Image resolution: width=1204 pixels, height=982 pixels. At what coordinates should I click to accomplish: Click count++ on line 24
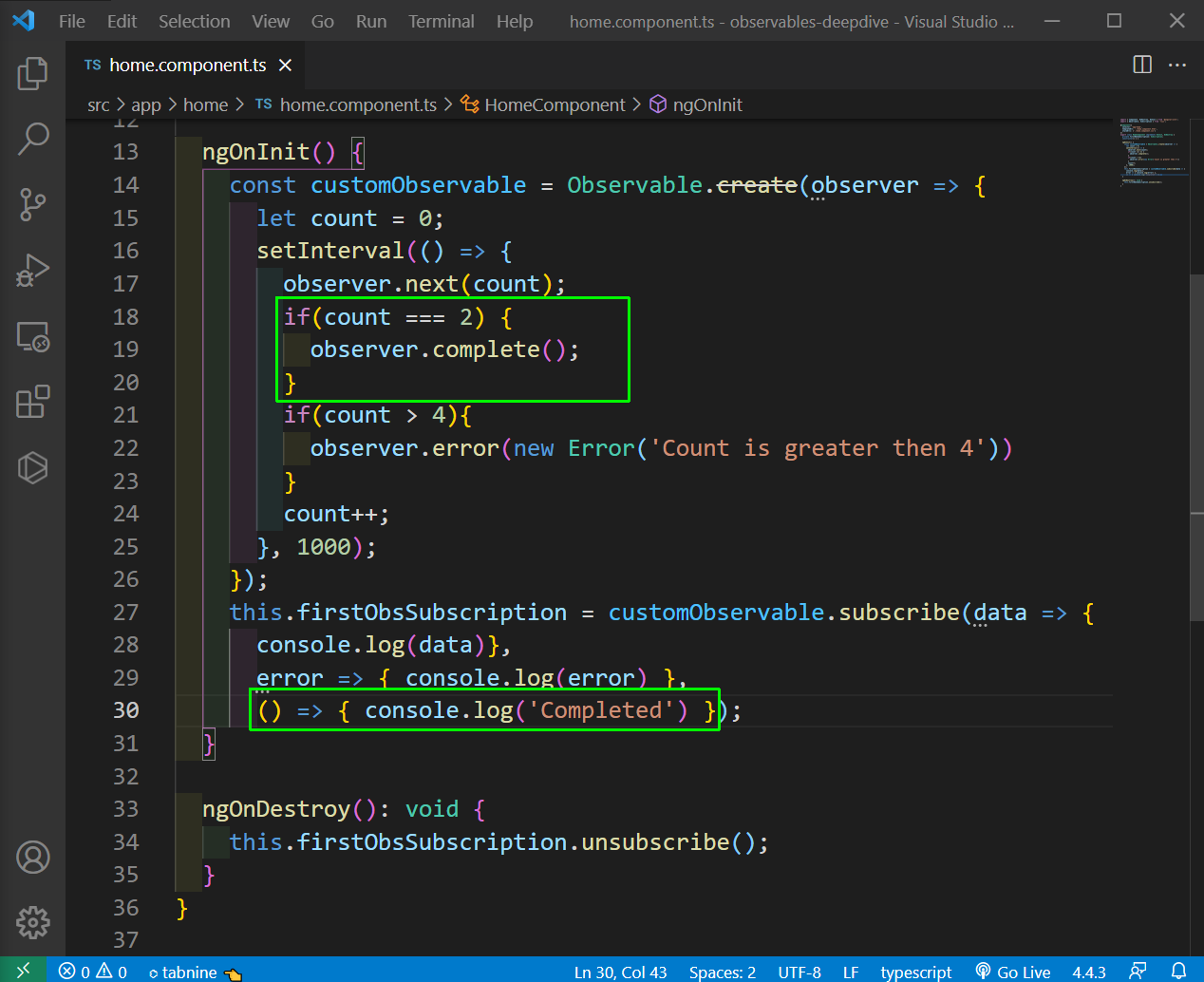329,514
